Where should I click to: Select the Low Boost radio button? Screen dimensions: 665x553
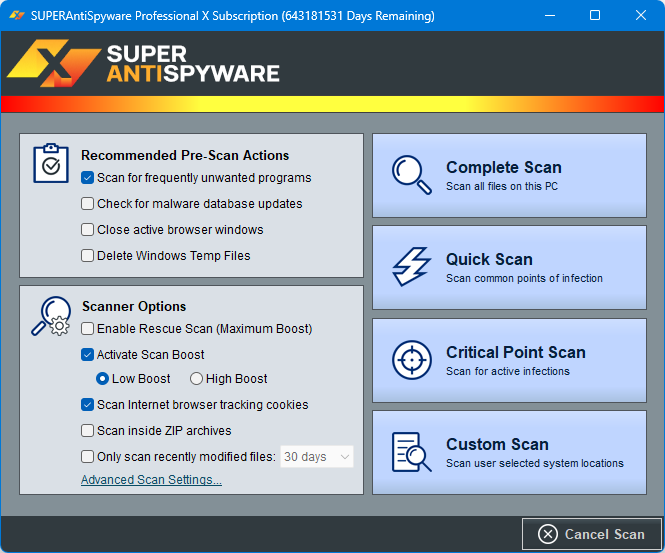coord(103,379)
